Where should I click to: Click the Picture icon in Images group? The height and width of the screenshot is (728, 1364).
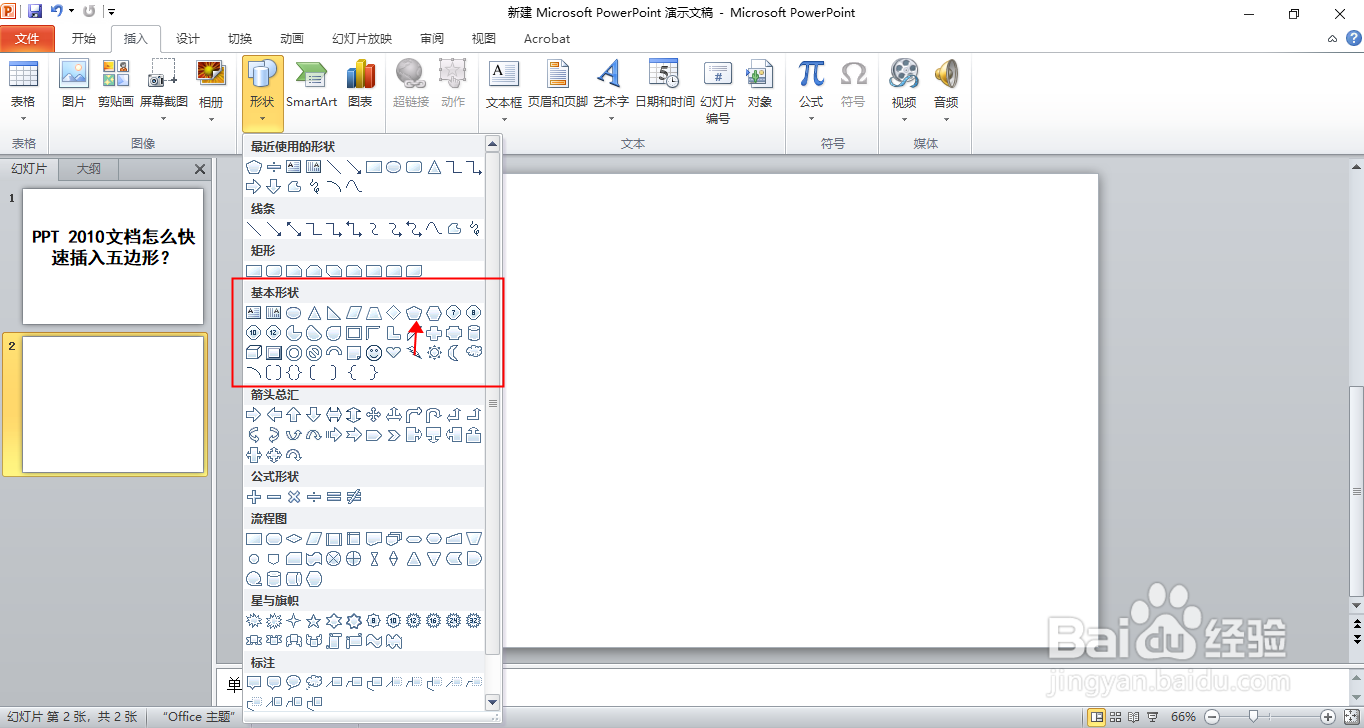click(74, 84)
